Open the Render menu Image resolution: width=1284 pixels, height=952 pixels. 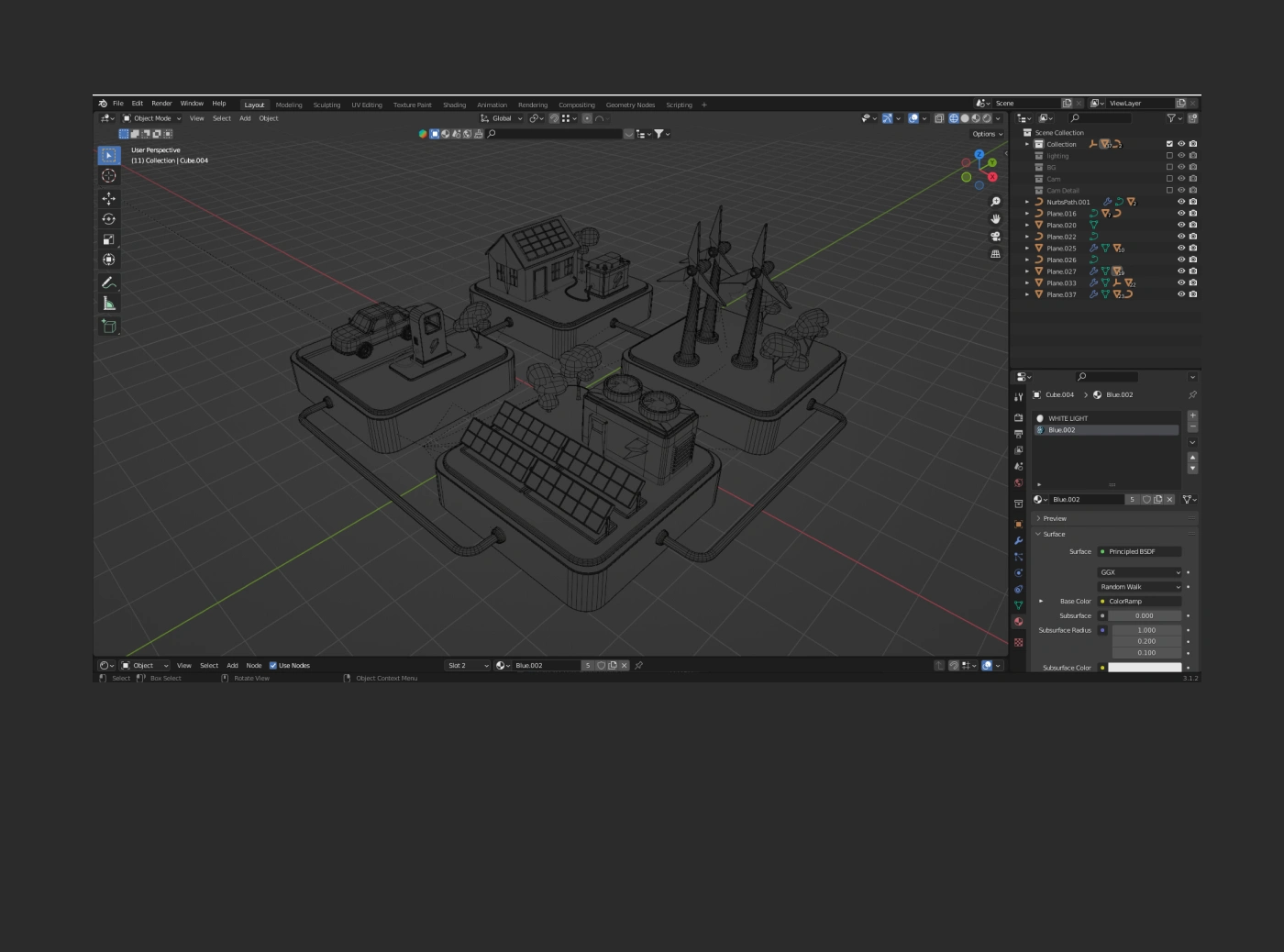coord(161,104)
